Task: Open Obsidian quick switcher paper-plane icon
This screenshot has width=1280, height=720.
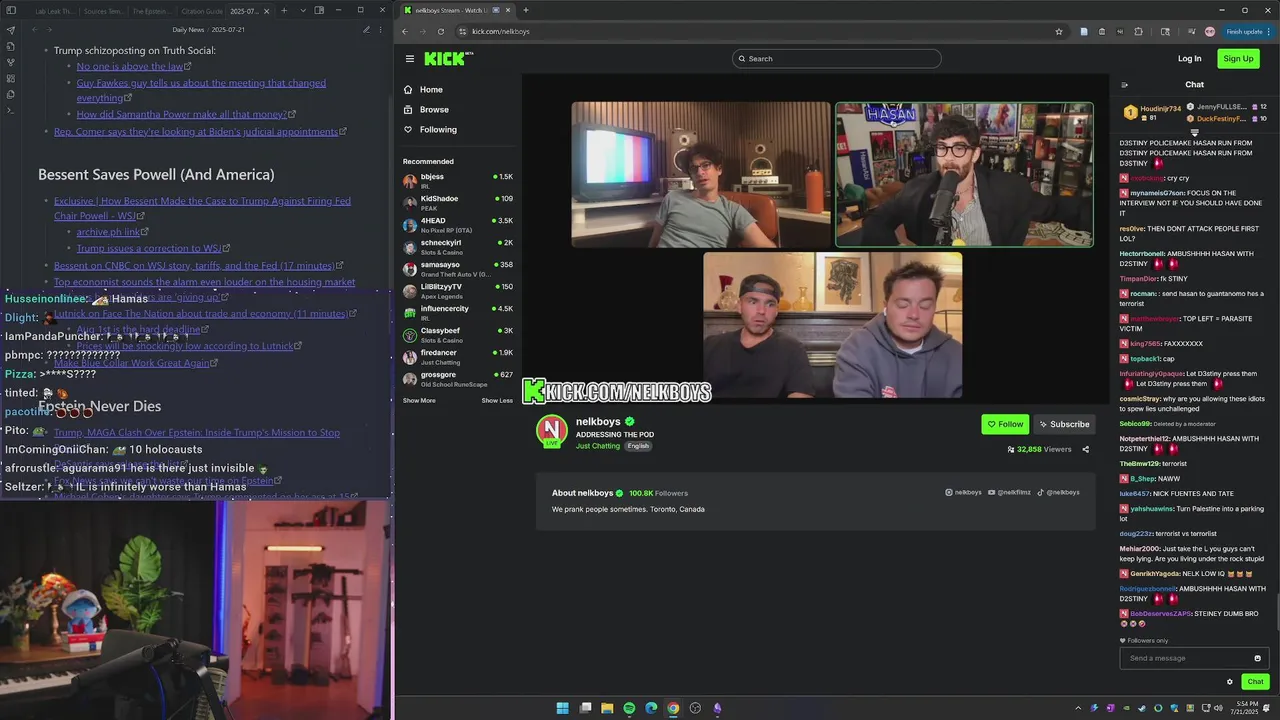Action: [10, 29]
